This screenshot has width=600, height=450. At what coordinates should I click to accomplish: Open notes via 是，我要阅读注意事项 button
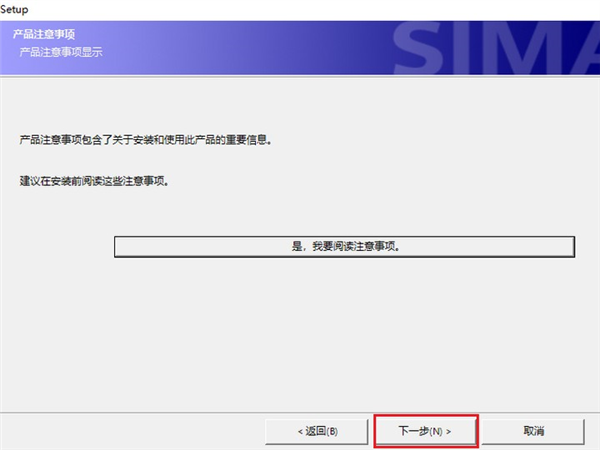pos(344,246)
